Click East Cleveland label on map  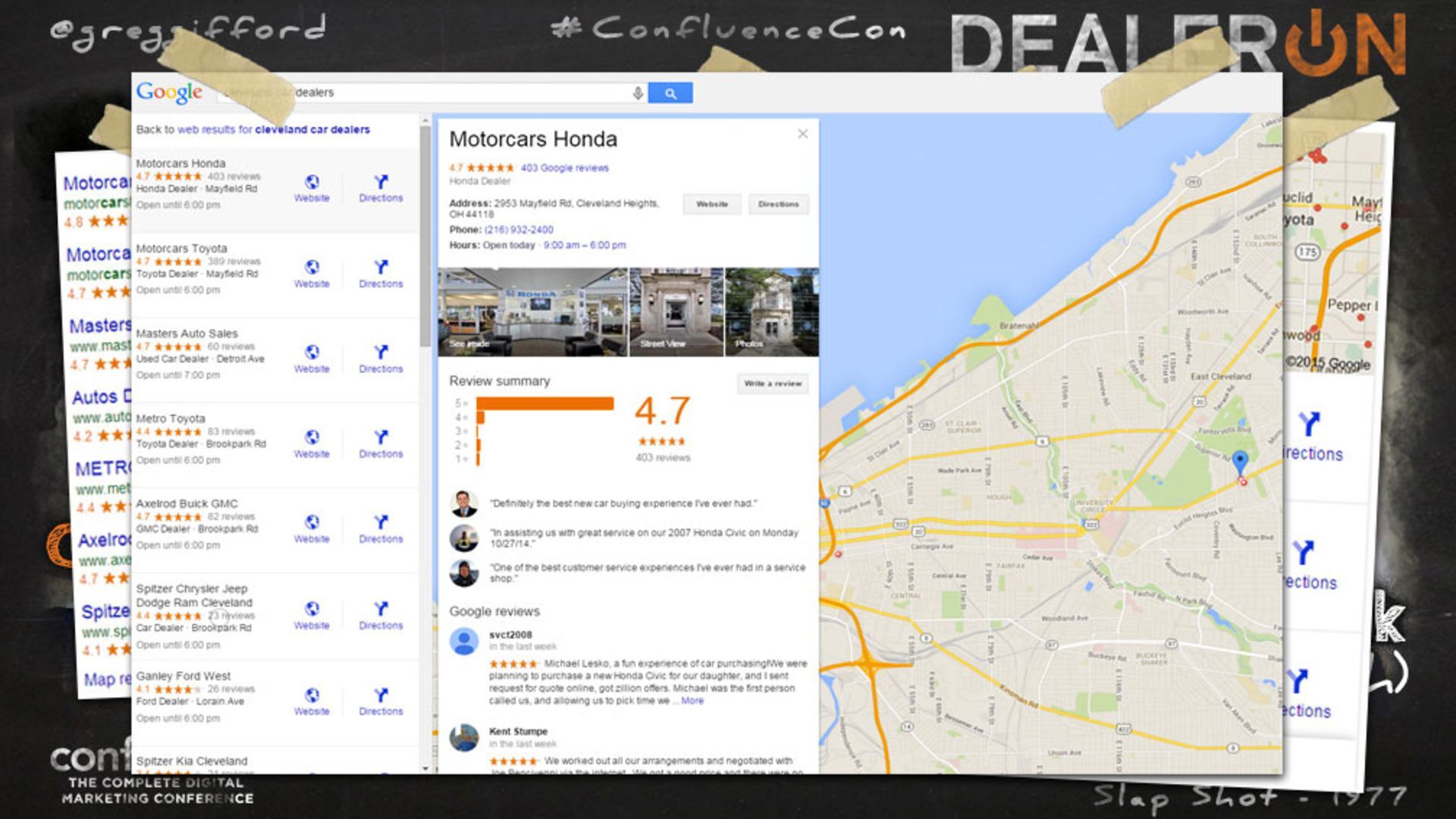[1221, 376]
